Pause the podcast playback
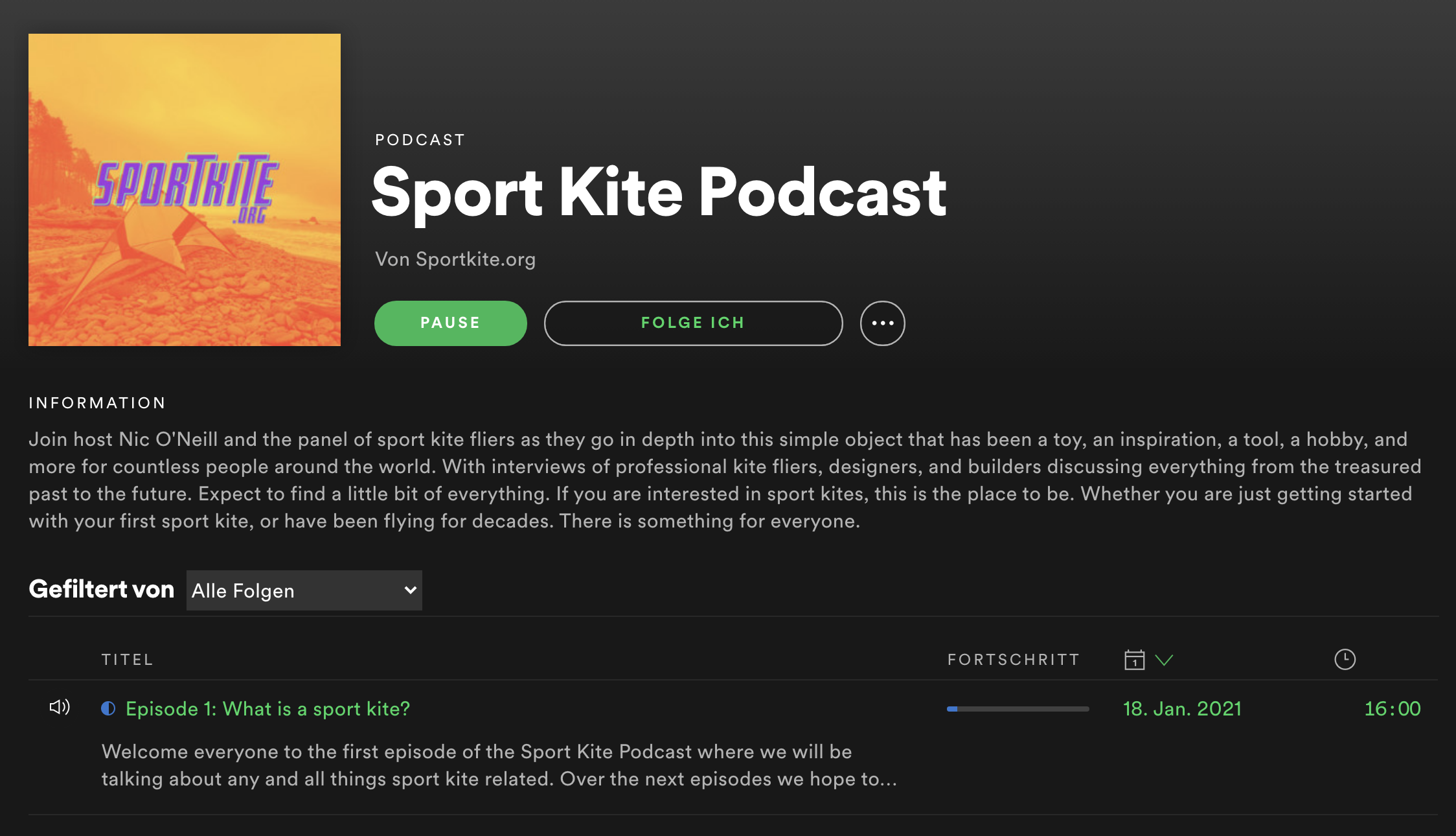The image size is (1456, 836). coord(450,323)
